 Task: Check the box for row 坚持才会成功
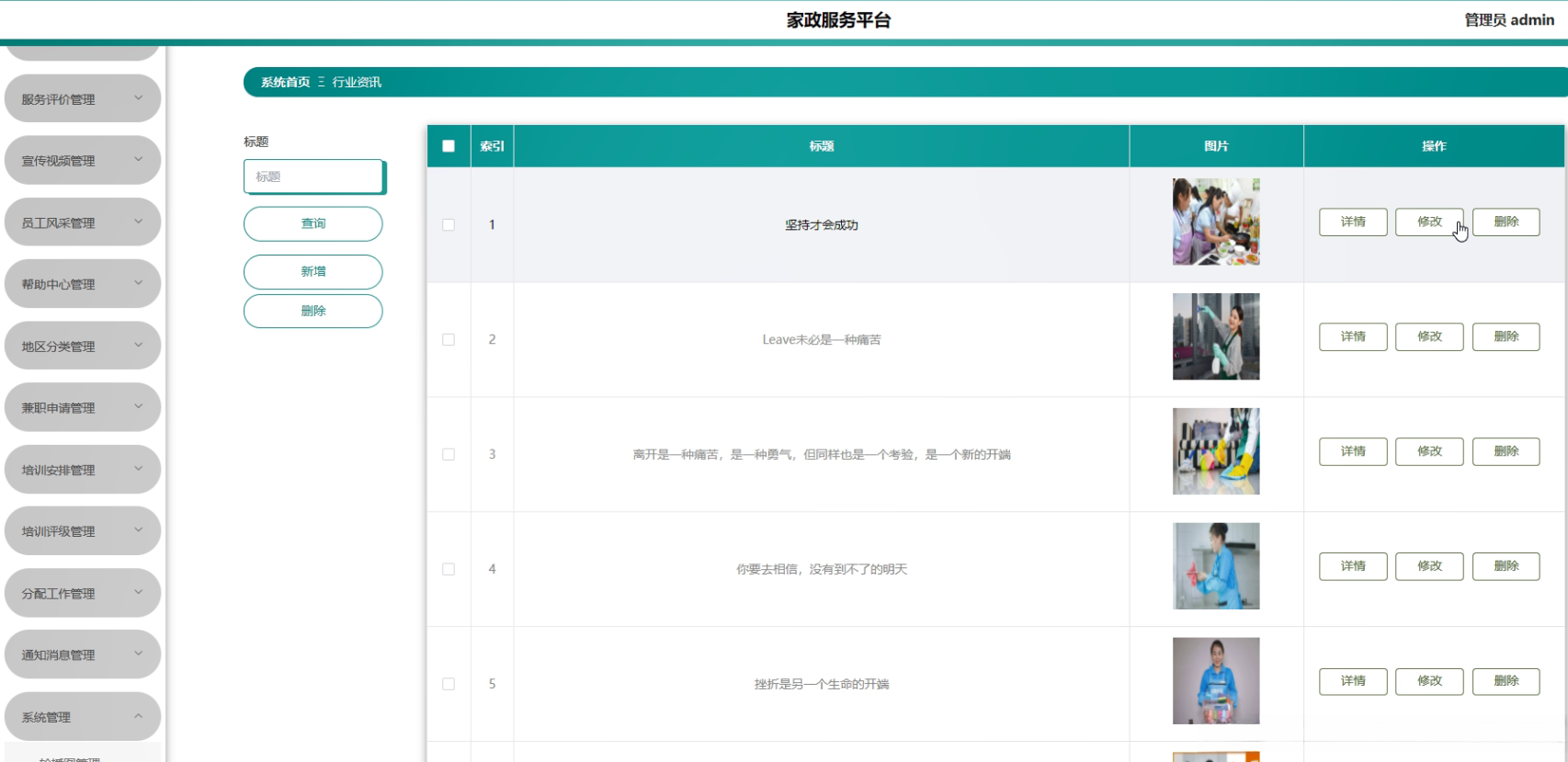(x=449, y=224)
